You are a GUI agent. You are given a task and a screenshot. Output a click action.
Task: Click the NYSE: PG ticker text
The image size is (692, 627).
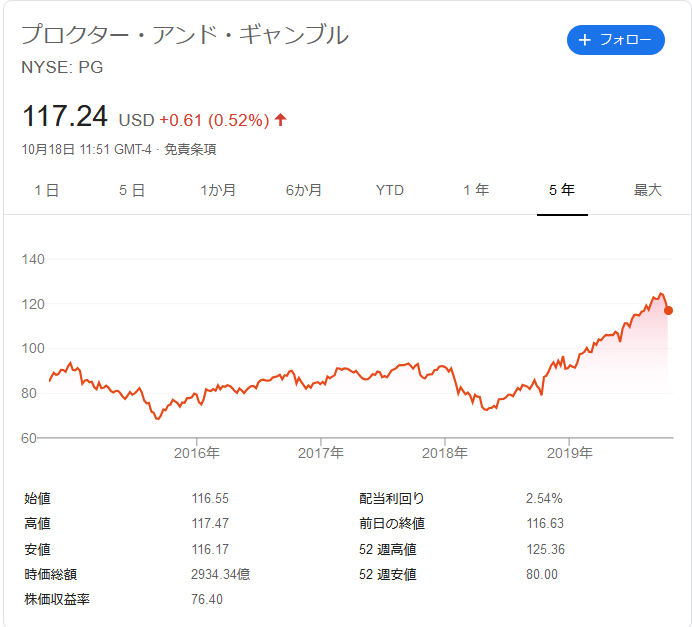pos(62,68)
